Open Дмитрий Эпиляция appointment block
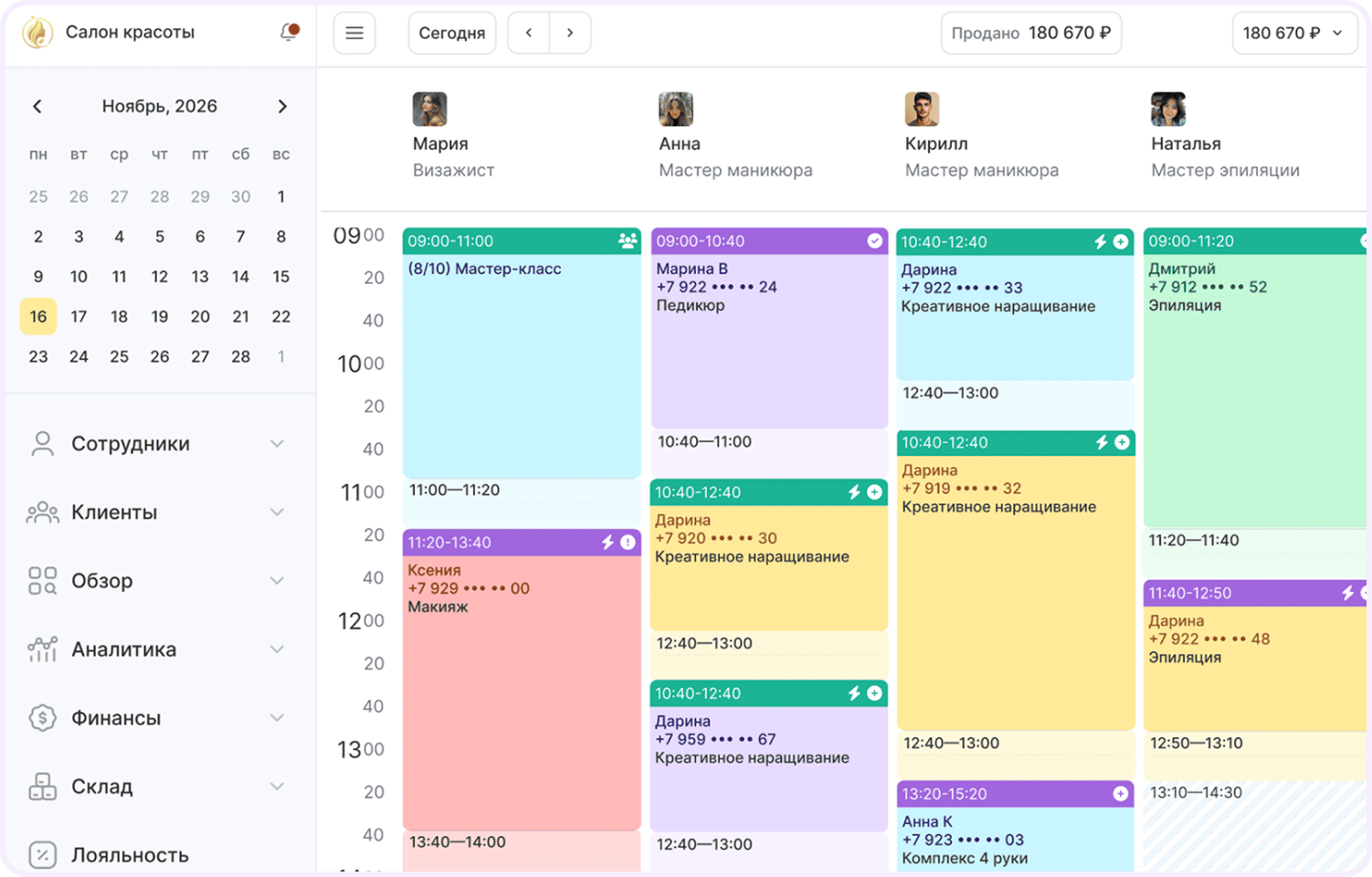The width and height of the screenshot is (1372, 877). (1255, 377)
